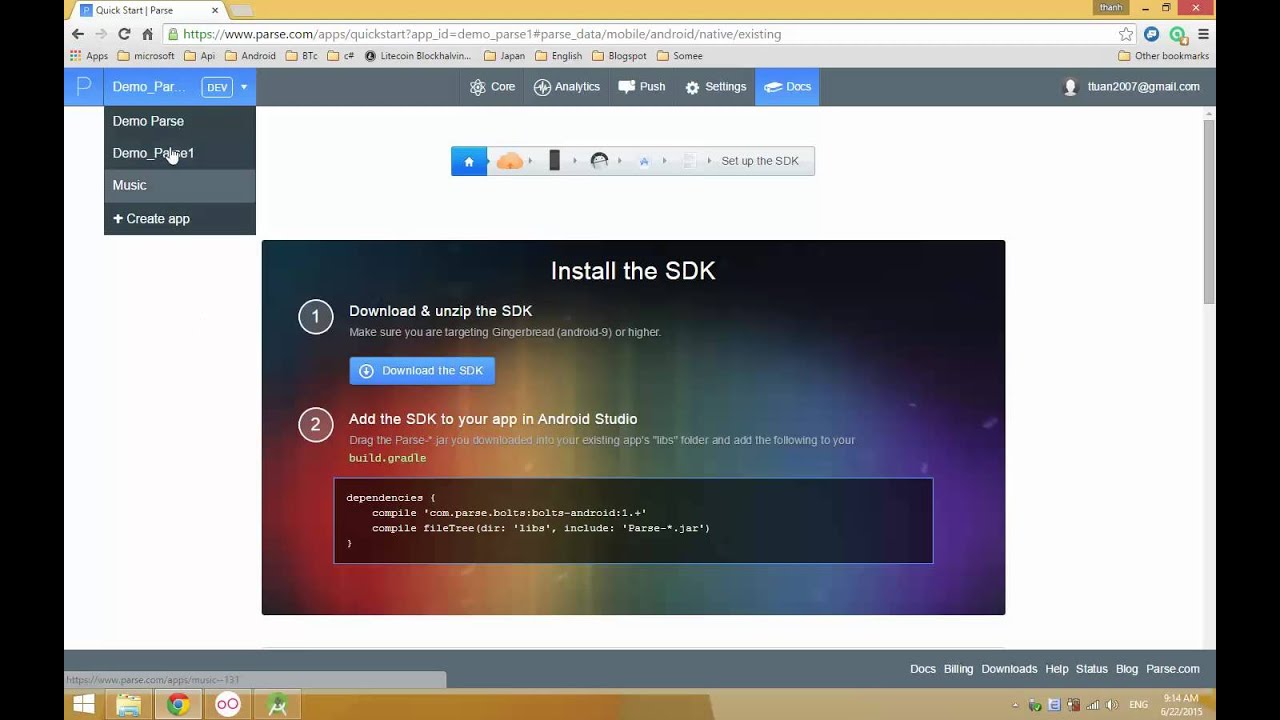Screen dimensions: 1280x720
Task: Open Api bookmarks folder
Action: click(199, 56)
